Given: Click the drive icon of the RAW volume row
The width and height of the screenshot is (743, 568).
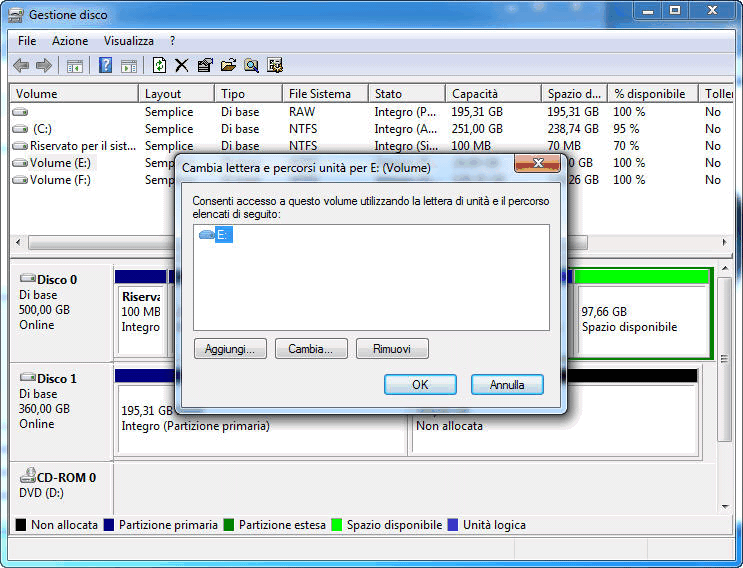Looking at the screenshot, I should (20, 112).
